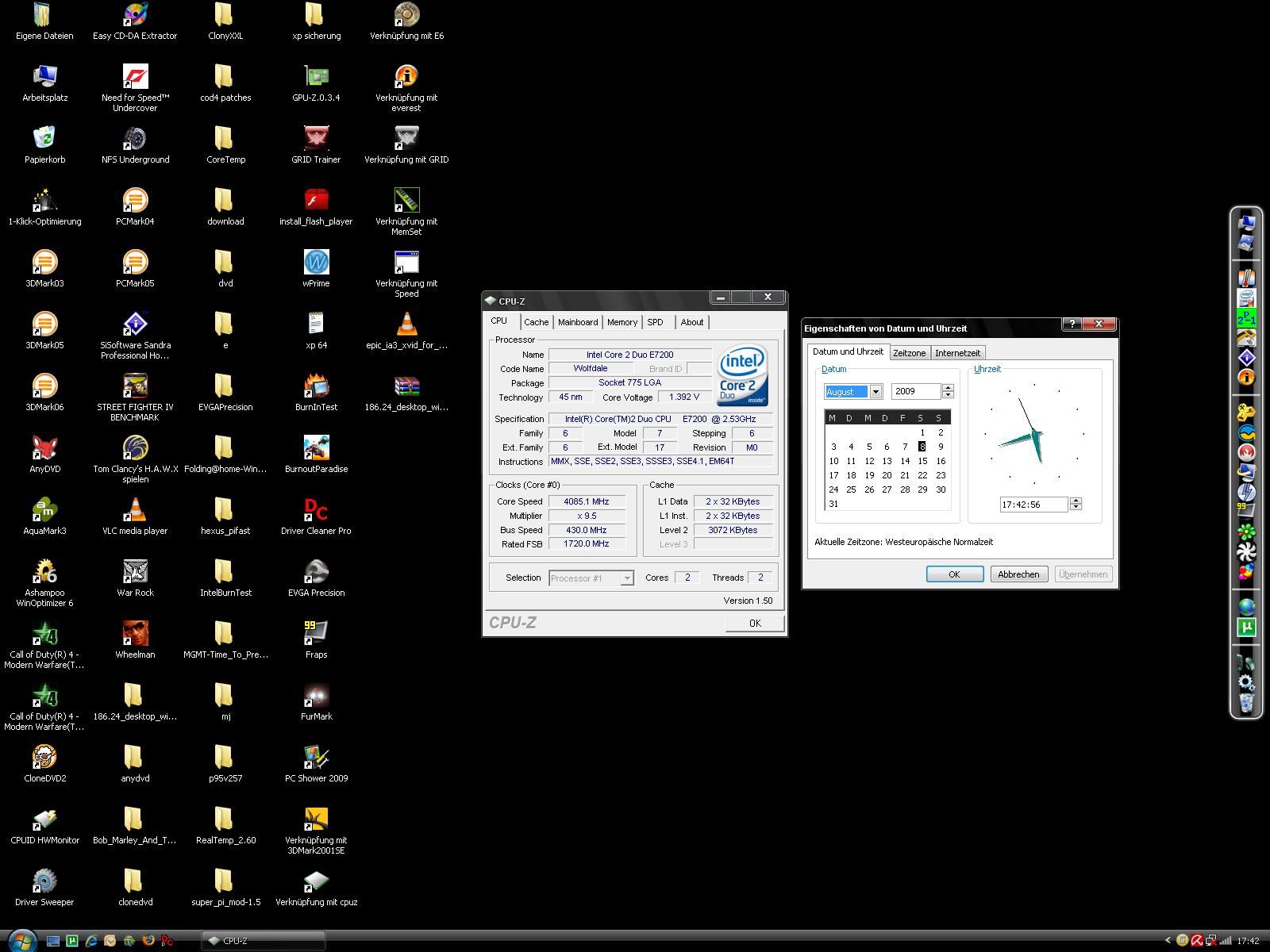Select the Memory tab in CPU-Z

click(622, 322)
